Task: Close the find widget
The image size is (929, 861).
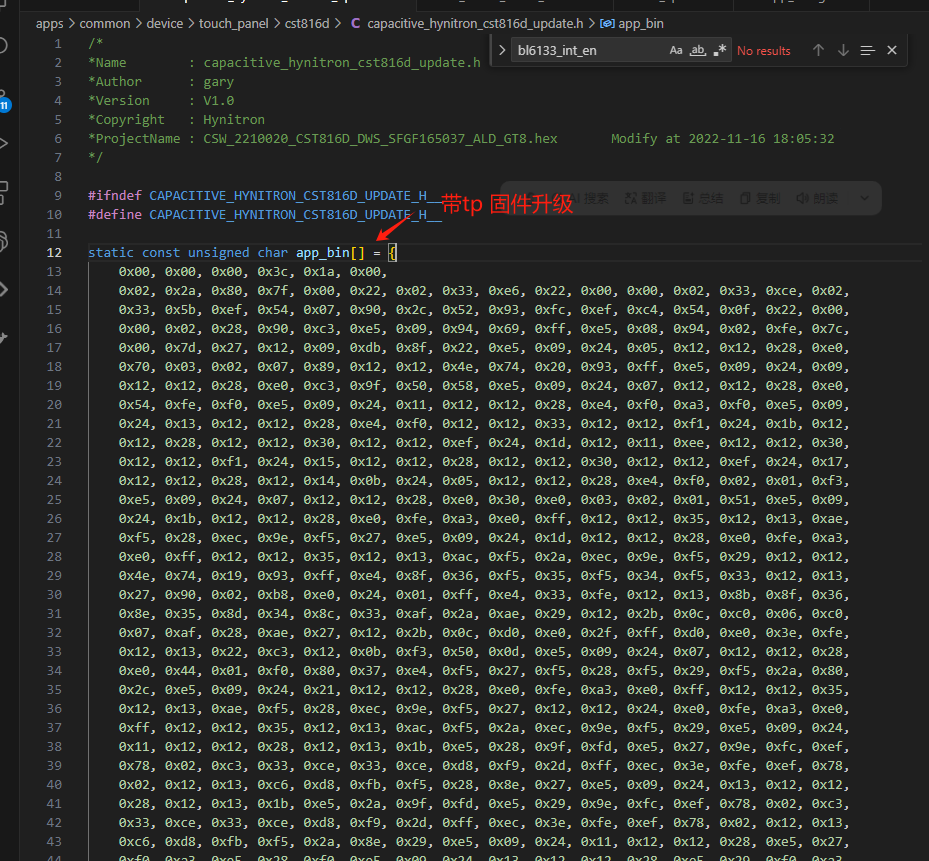Action: pyautogui.click(x=892, y=50)
